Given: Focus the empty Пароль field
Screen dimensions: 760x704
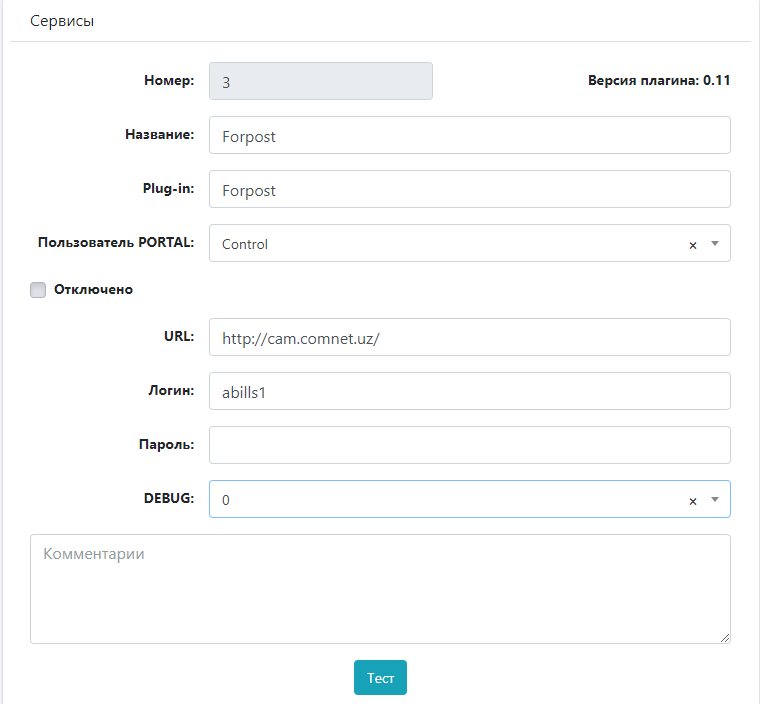Looking at the screenshot, I should pyautogui.click(x=469, y=446).
